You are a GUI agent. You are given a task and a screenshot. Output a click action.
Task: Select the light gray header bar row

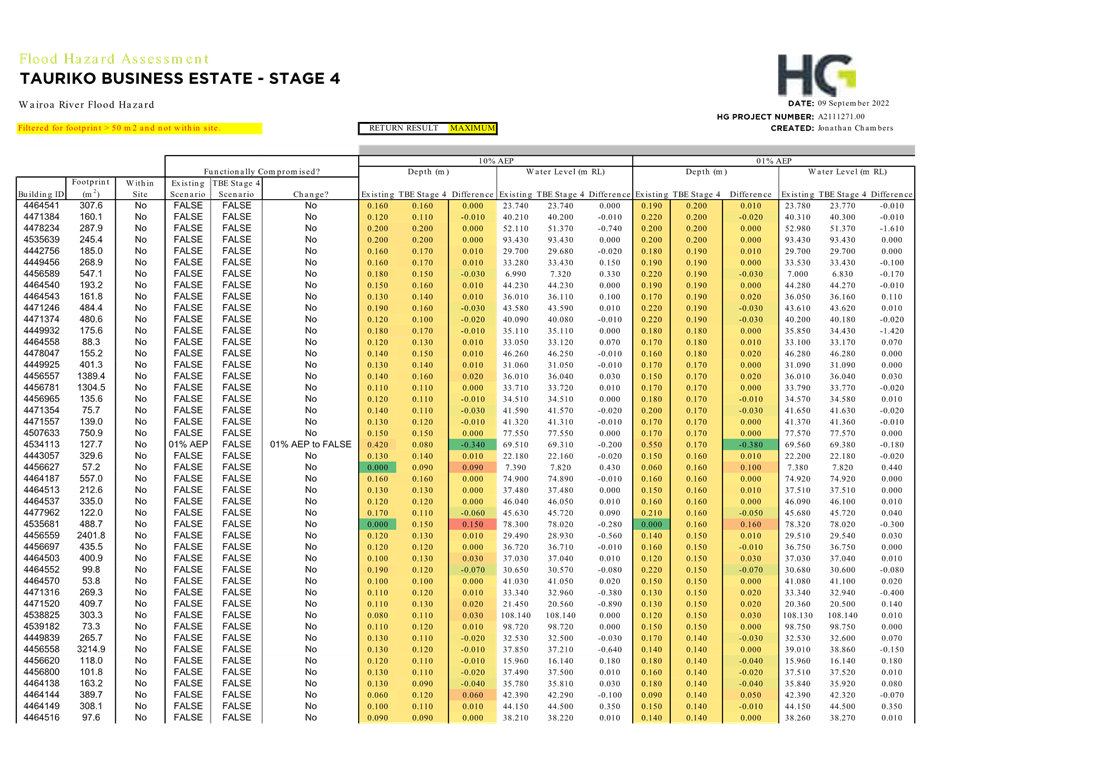[x=637, y=150]
